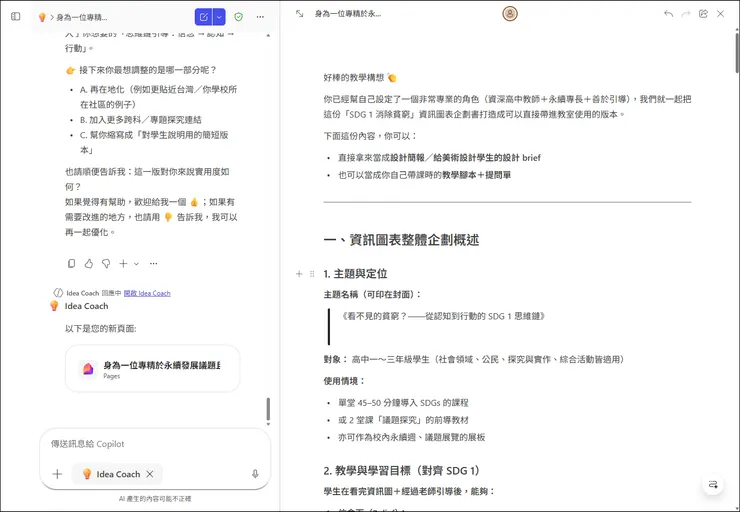Click the label 使用情境：
Viewport: 740px width, 512px height.
pos(345,381)
